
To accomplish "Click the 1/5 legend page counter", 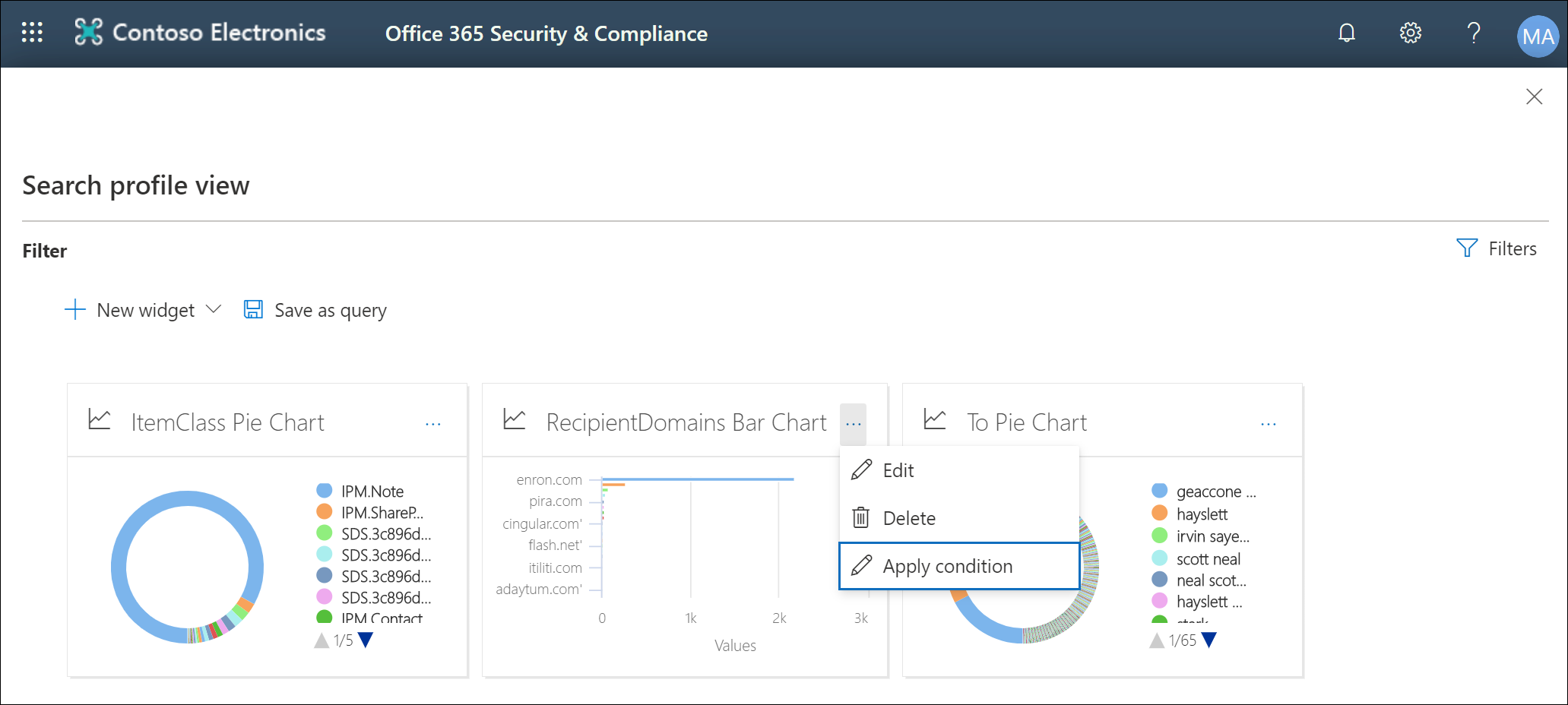I will (344, 640).
